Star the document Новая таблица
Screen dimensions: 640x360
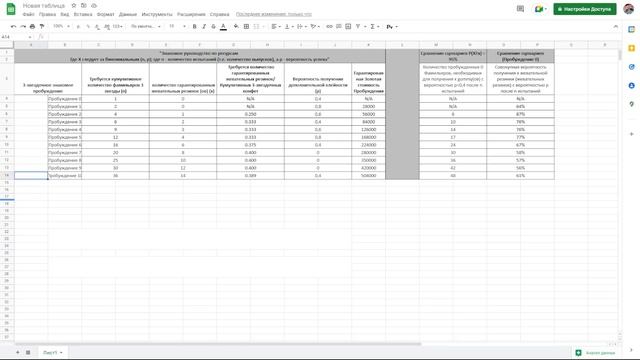[74, 6]
